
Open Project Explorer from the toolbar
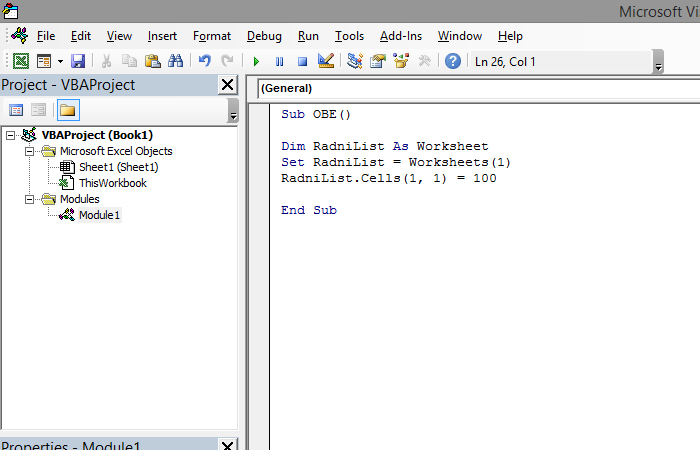(355, 61)
